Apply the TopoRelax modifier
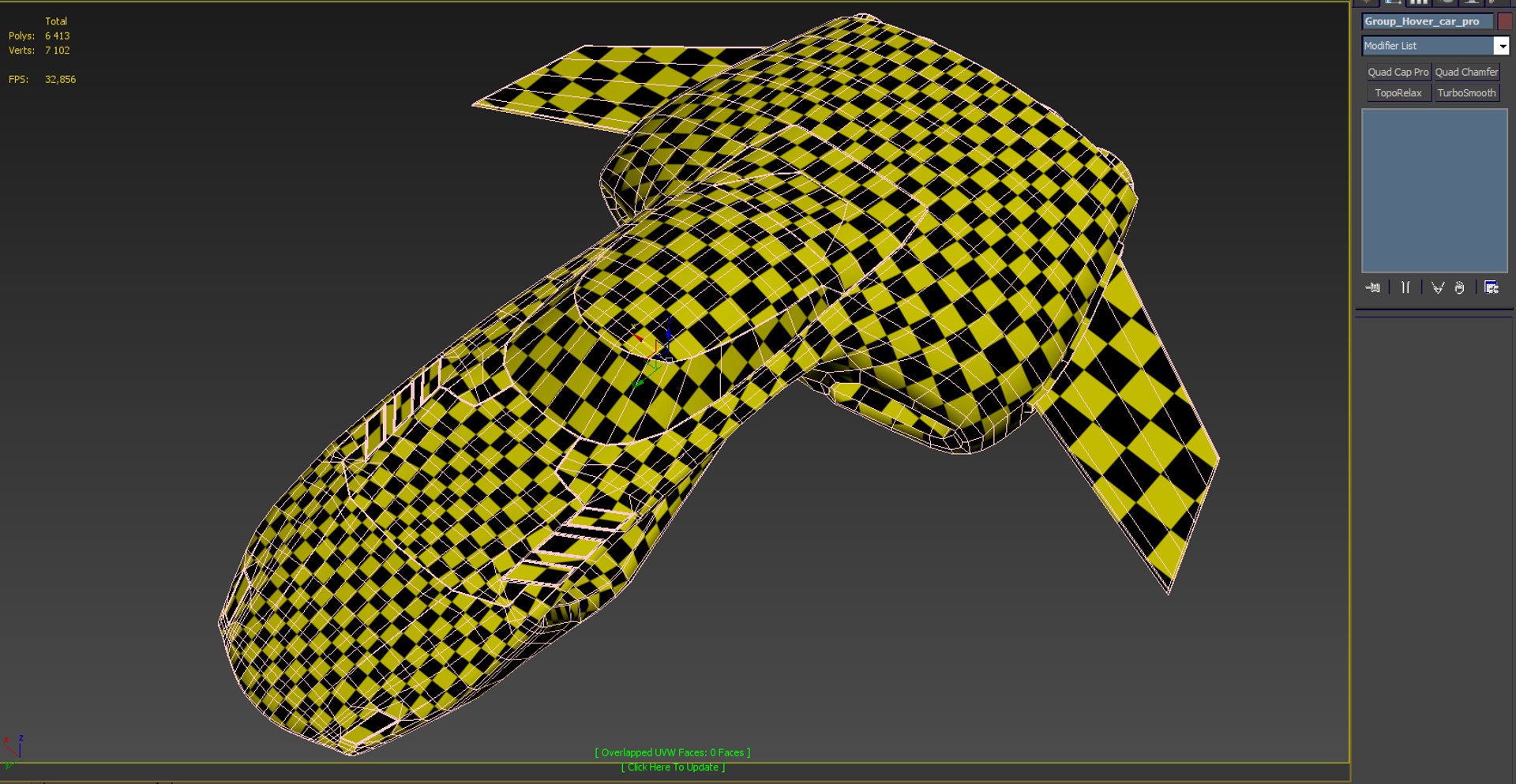 tap(1398, 92)
